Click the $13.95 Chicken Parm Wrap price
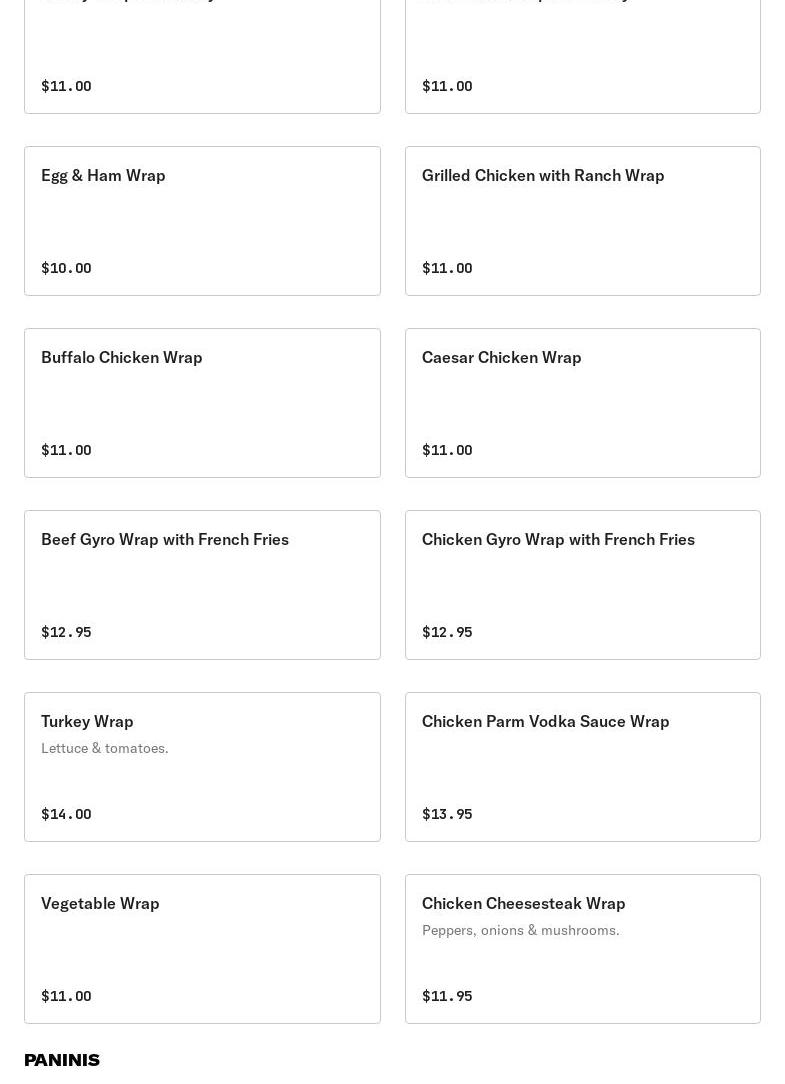785x1084 pixels. click(447, 813)
